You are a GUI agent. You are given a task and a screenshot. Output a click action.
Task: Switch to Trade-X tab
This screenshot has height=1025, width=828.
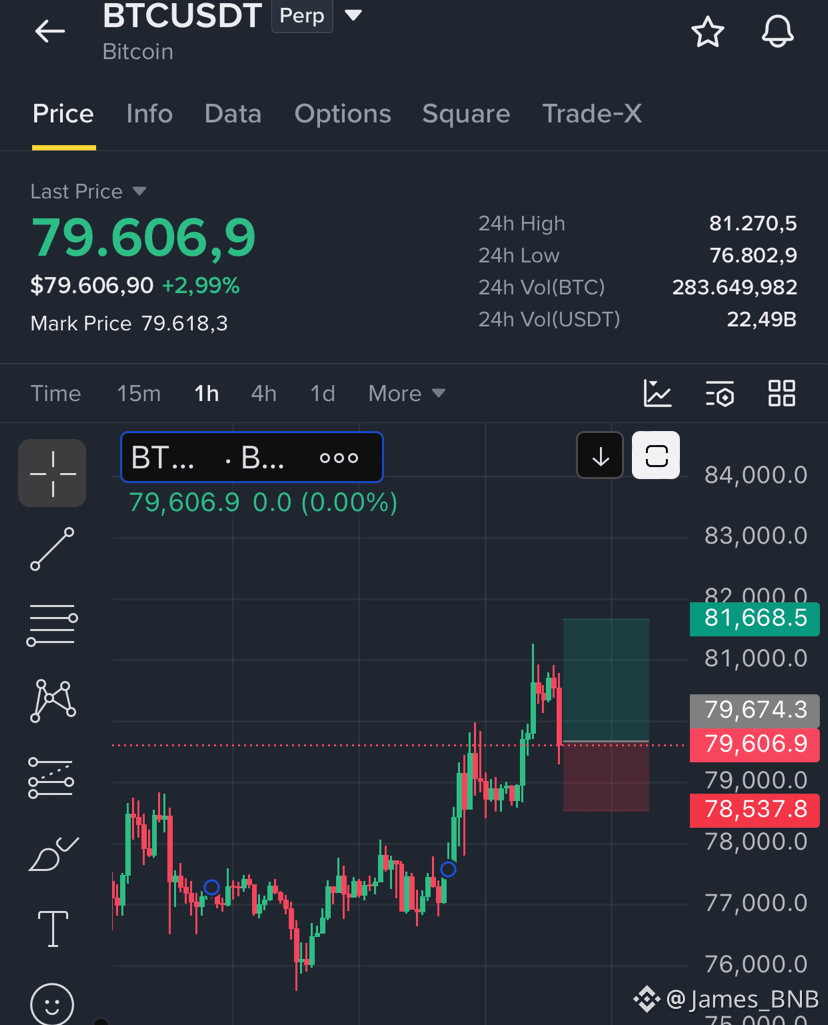coord(592,114)
